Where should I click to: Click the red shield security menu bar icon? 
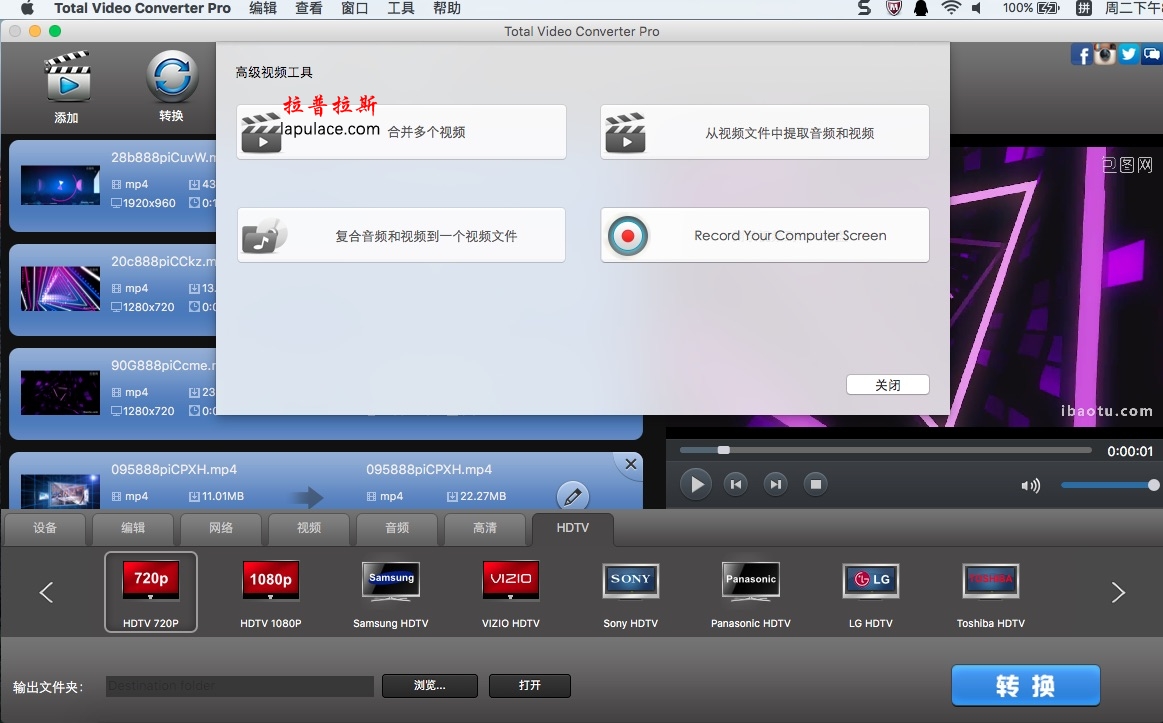(895, 8)
